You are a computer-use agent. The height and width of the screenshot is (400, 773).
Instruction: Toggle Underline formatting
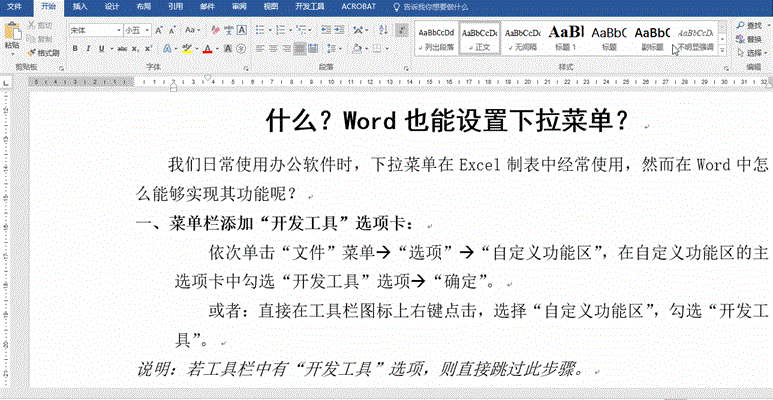point(103,48)
